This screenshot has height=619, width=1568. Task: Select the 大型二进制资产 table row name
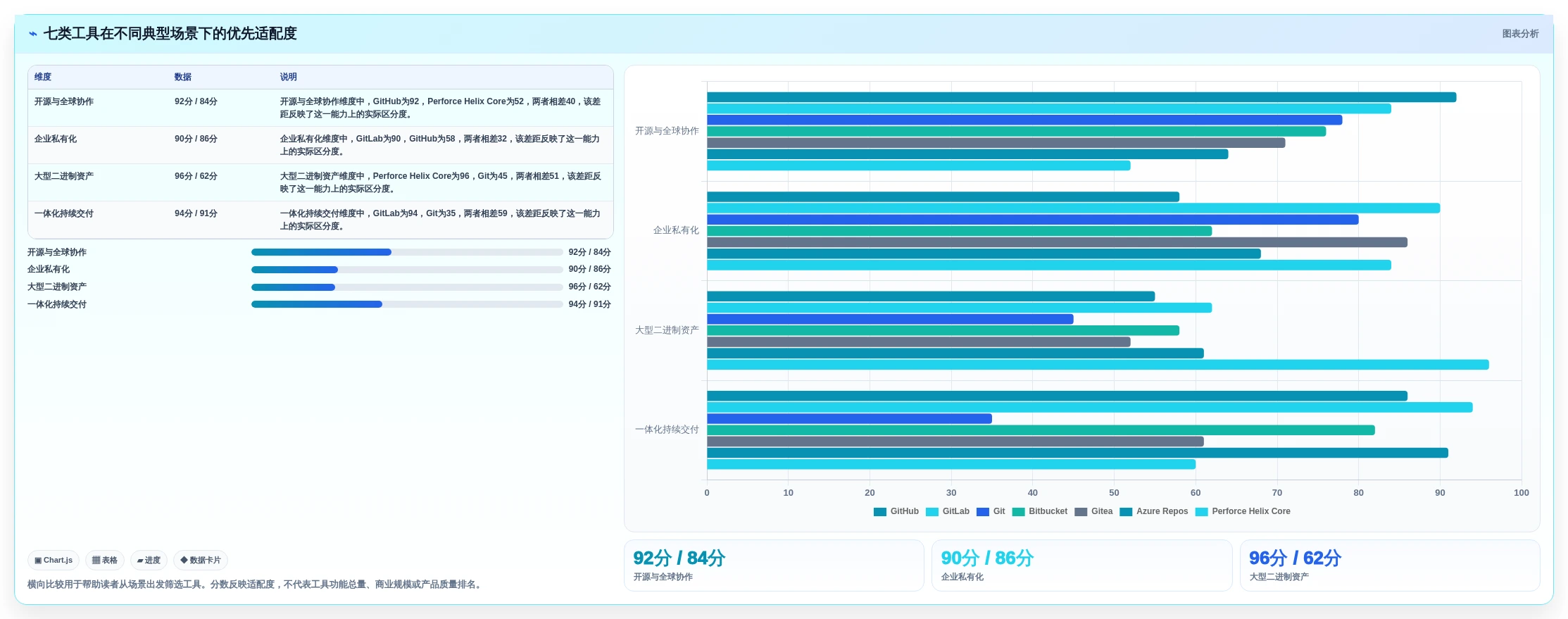point(64,176)
